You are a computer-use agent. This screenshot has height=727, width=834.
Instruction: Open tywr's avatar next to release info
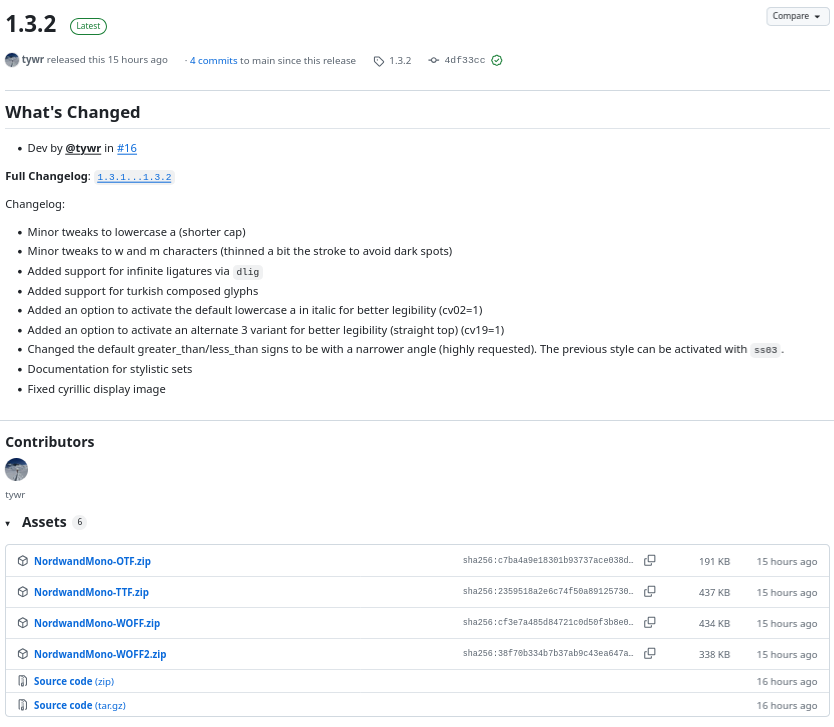(12, 60)
